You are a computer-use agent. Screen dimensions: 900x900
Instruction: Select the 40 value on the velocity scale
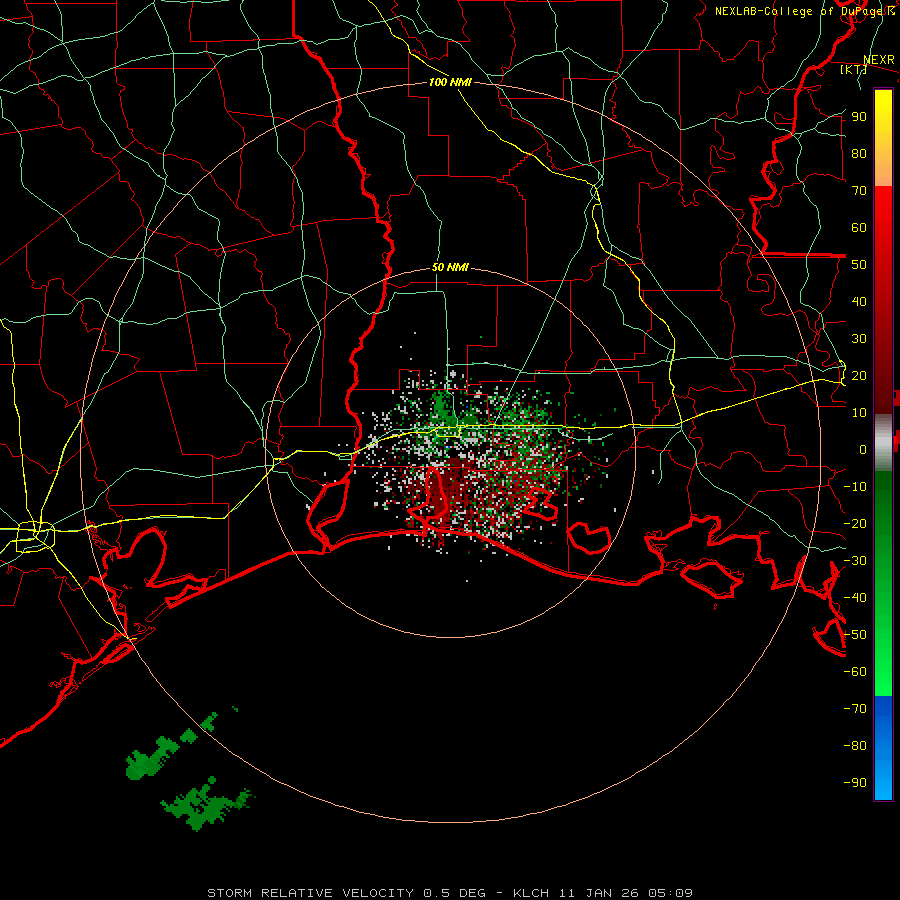click(859, 301)
